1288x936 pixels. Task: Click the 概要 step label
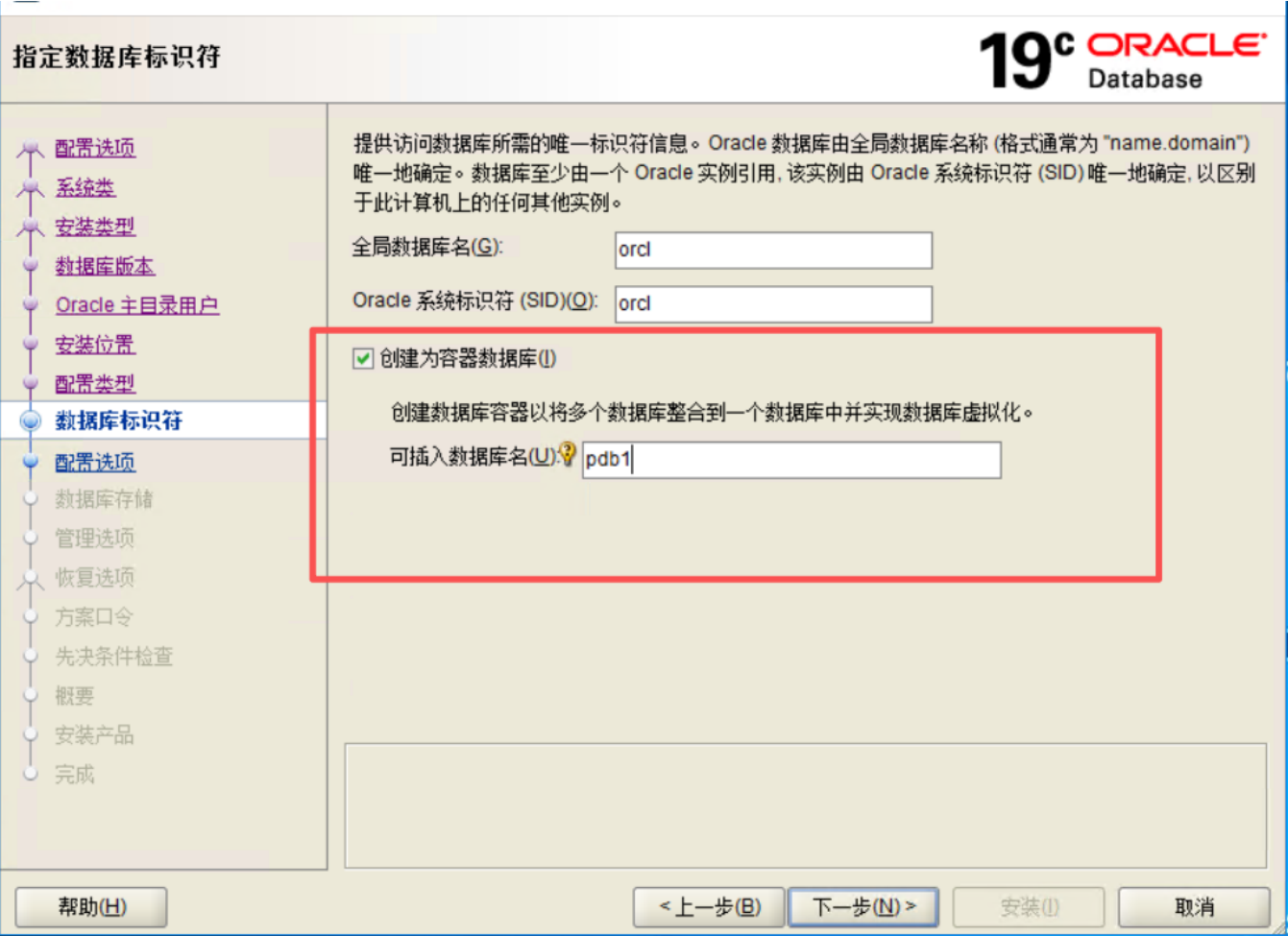click(x=75, y=696)
